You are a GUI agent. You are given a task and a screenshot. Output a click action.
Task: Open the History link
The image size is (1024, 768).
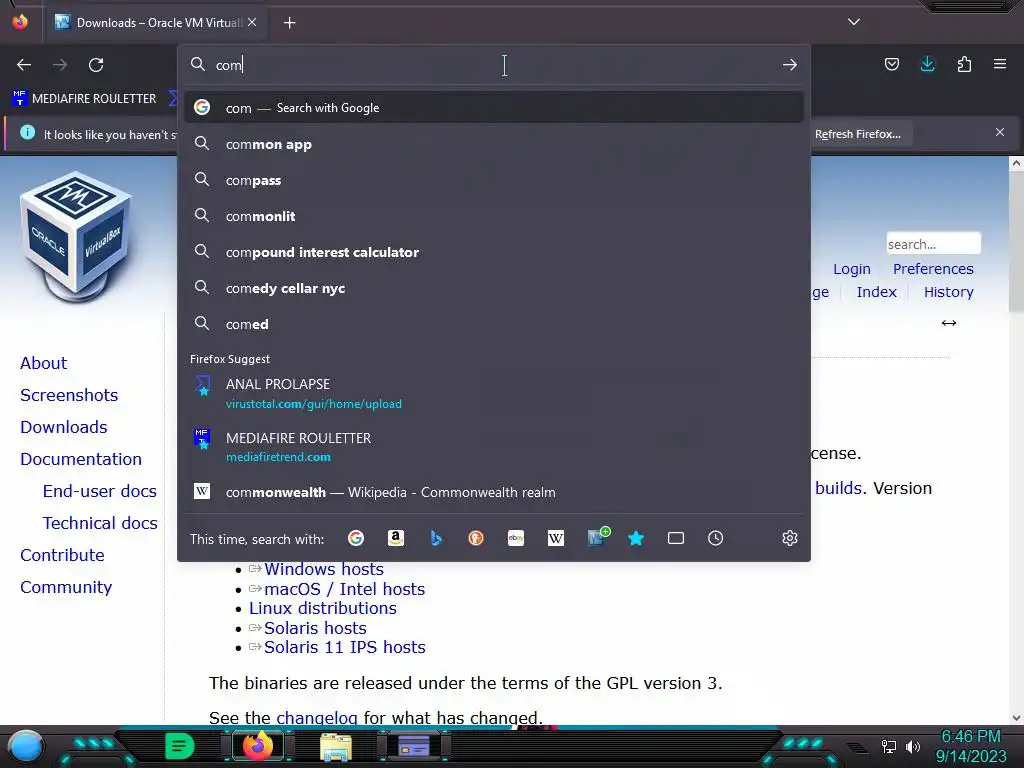pyautogui.click(x=948, y=292)
